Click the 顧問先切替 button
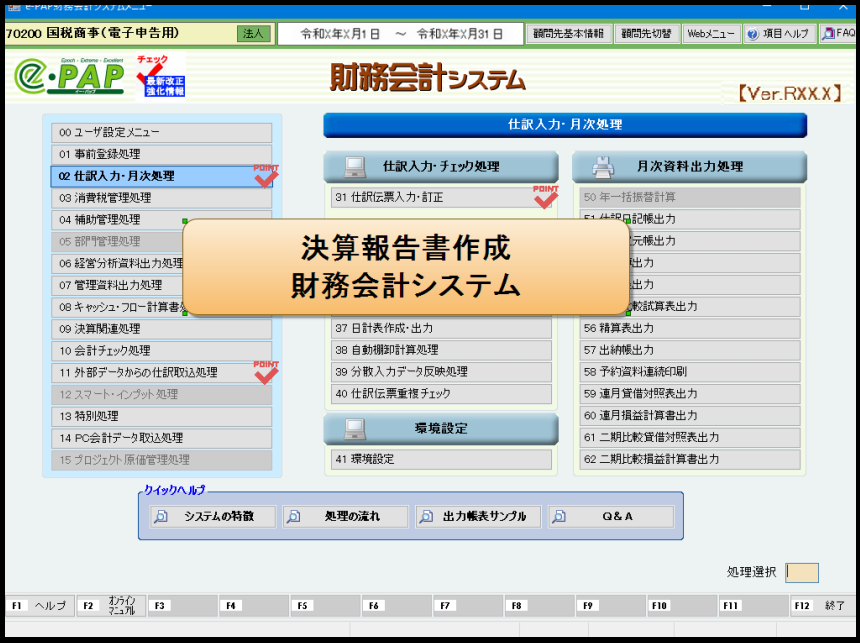This screenshot has height=643, width=860. [x=645, y=34]
